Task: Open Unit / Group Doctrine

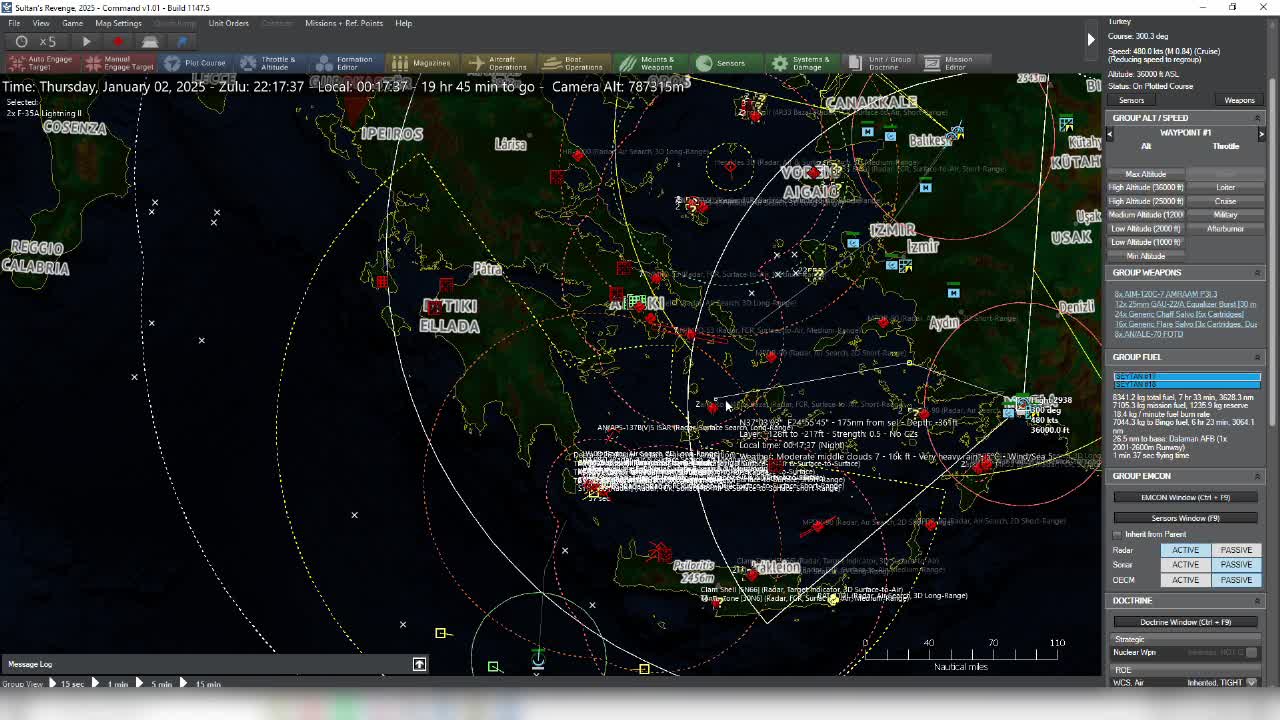Action: click(x=880, y=63)
